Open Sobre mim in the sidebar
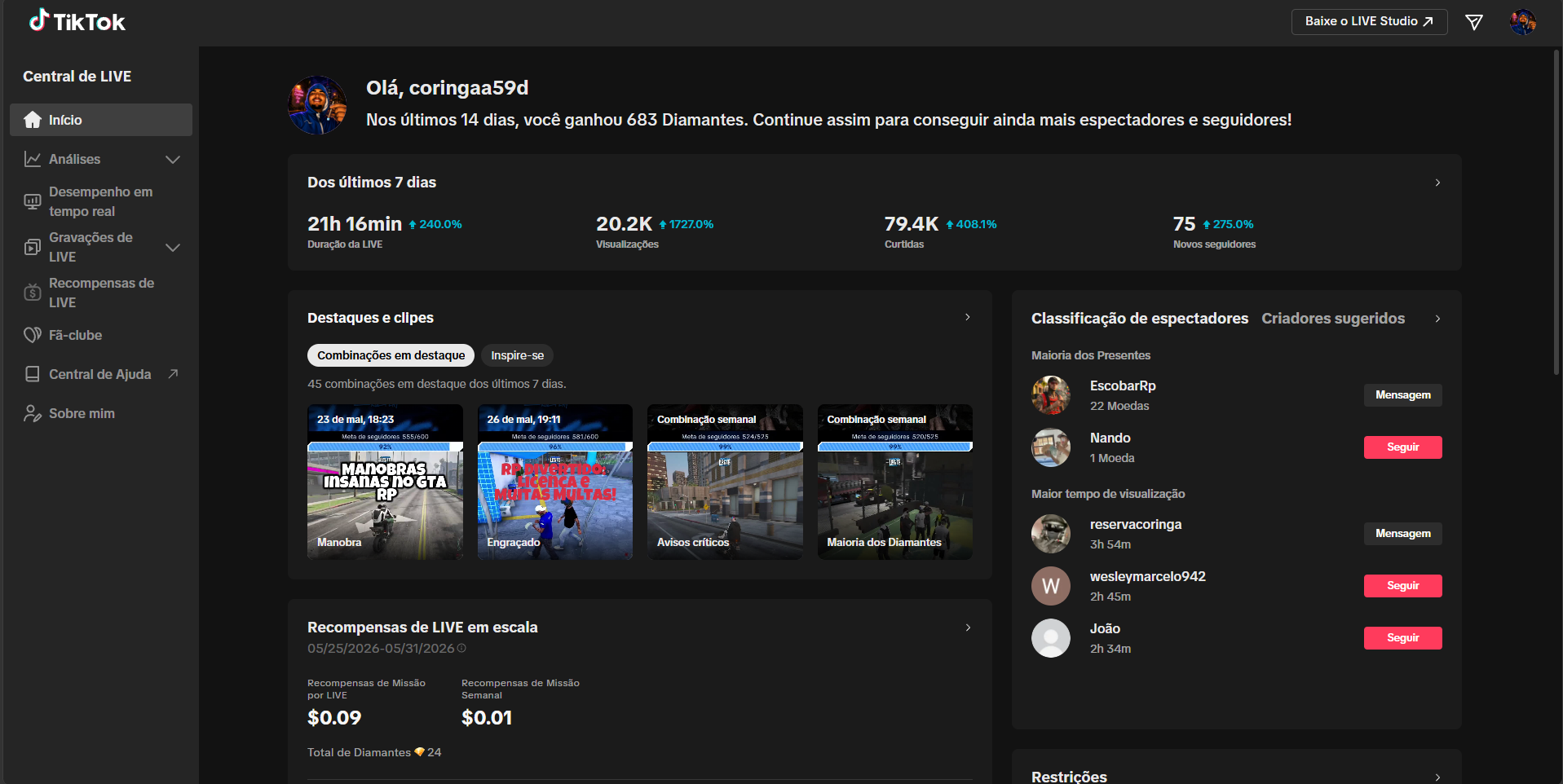This screenshot has height=784, width=1563. [101, 413]
